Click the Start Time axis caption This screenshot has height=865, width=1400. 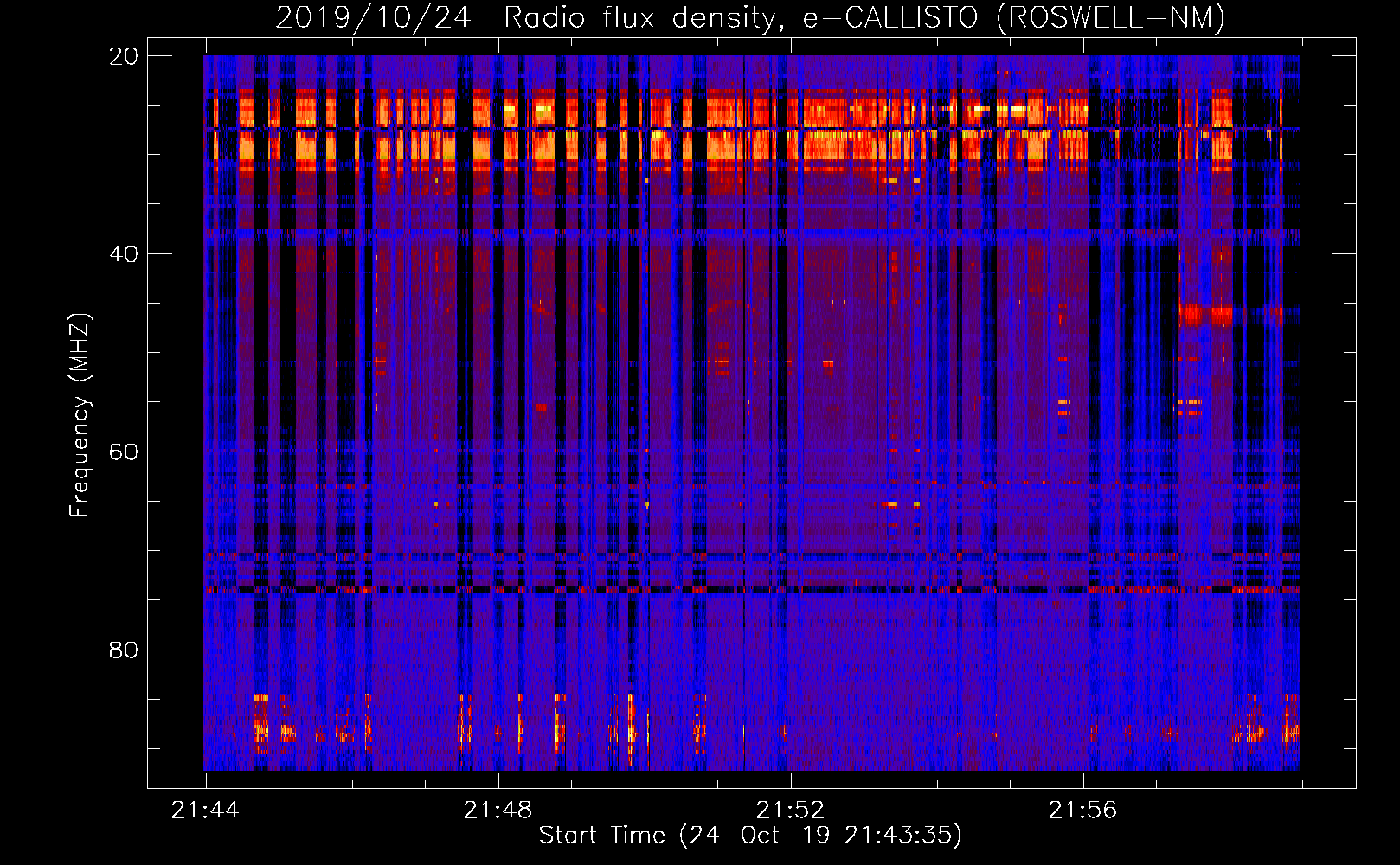pyautogui.click(x=750, y=836)
